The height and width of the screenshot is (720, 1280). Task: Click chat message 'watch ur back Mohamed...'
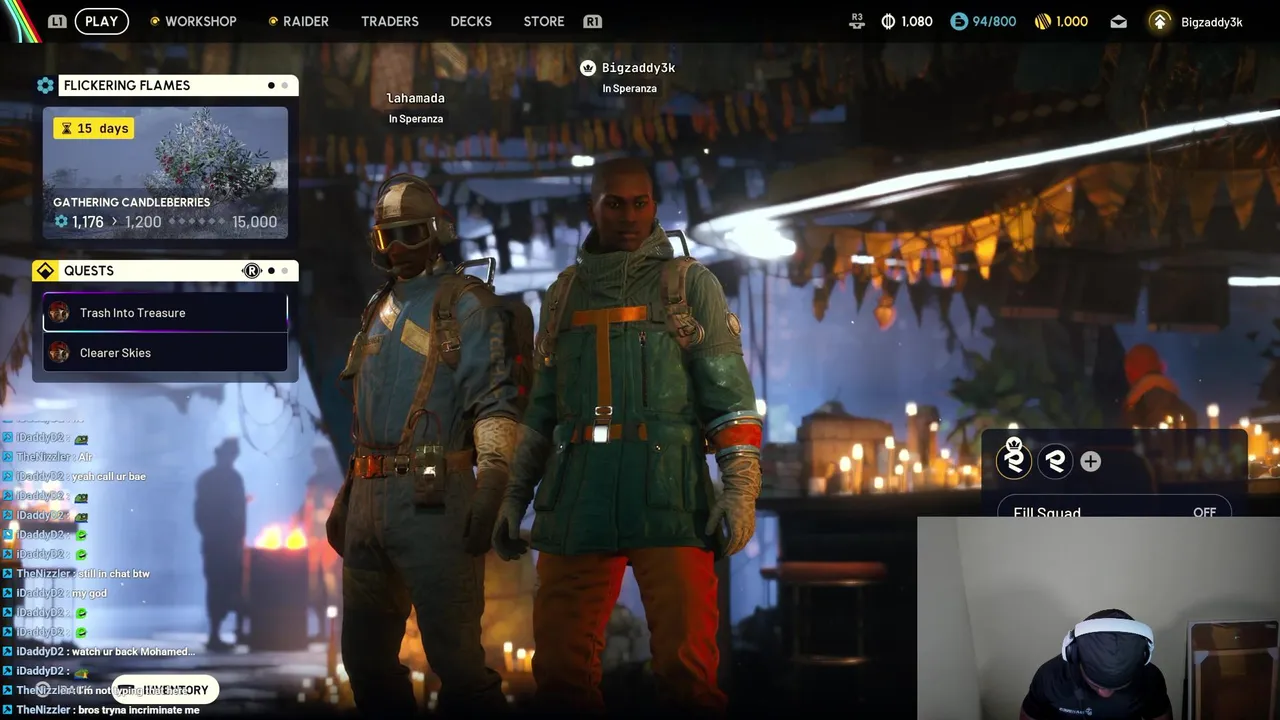click(134, 652)
